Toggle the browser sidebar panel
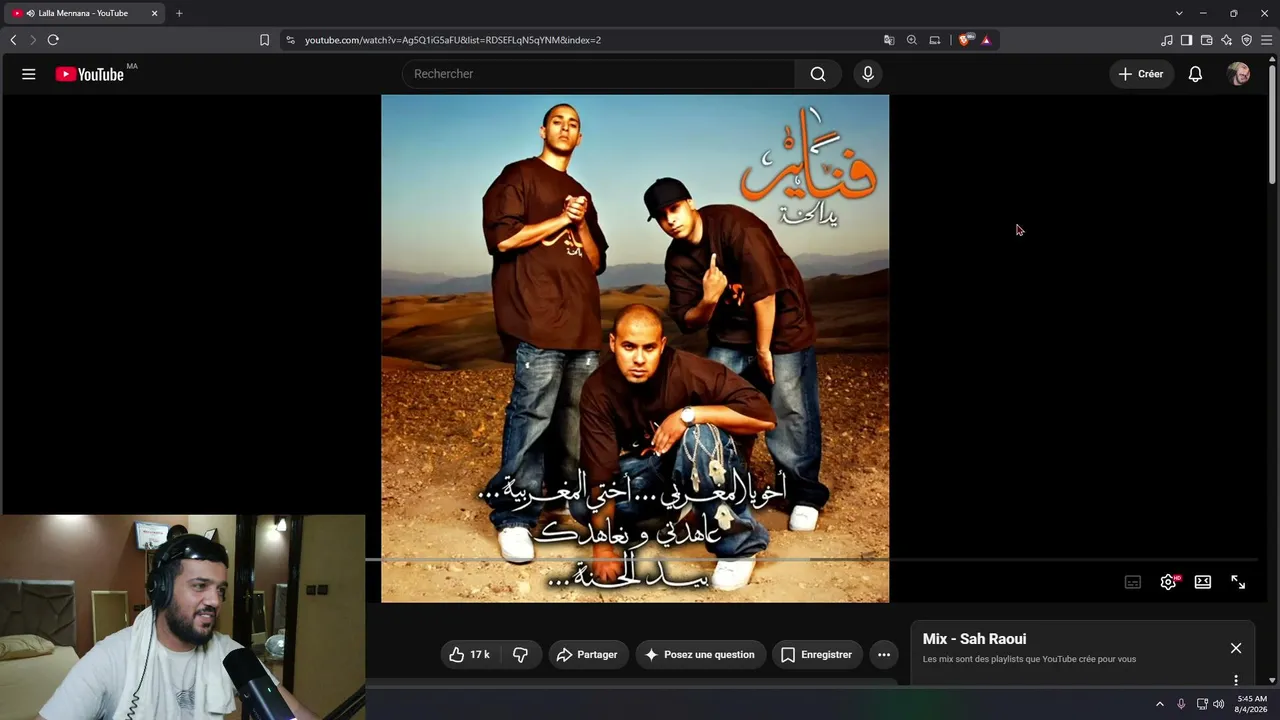The width and height of the screenshot is (1280, 720). pyautogui.click(x=1187, y=40)
